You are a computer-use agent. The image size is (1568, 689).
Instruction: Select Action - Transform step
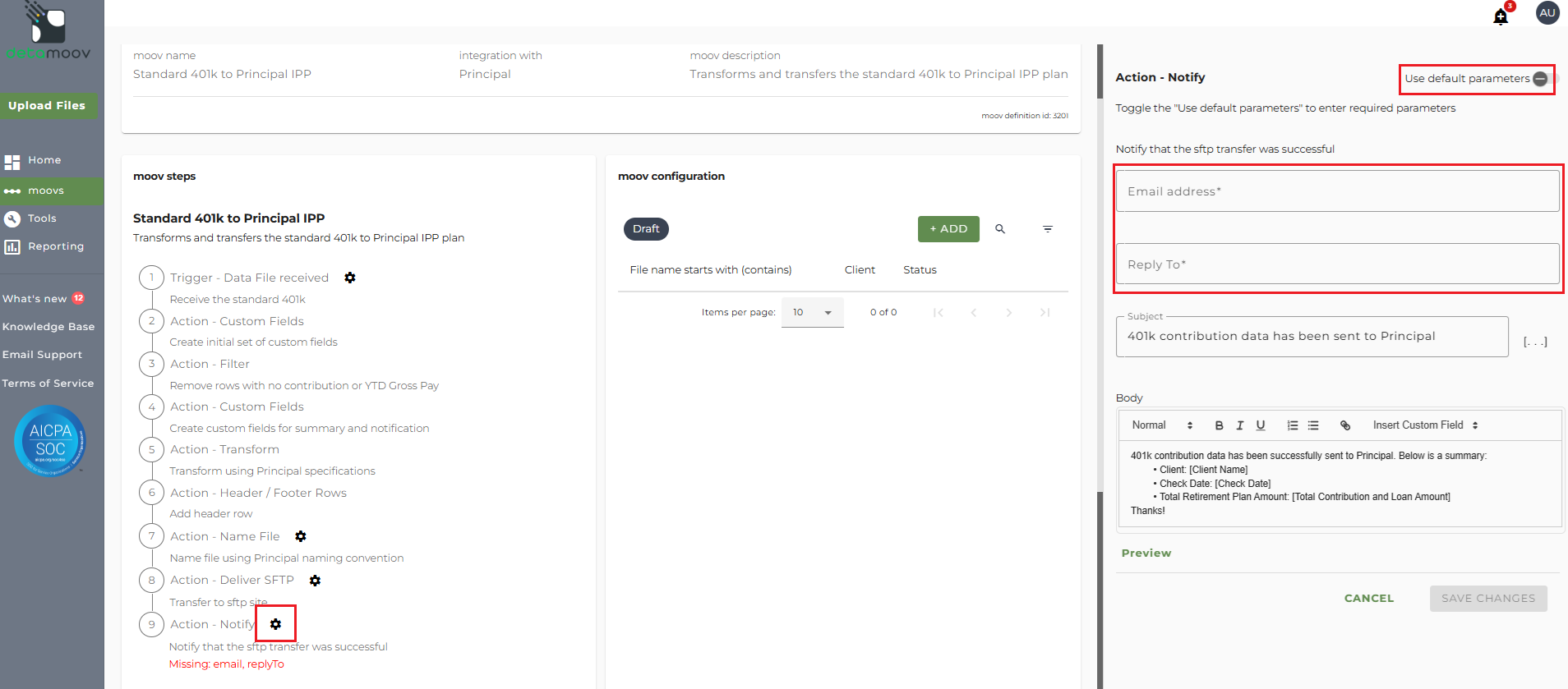(x=224, y=449)
